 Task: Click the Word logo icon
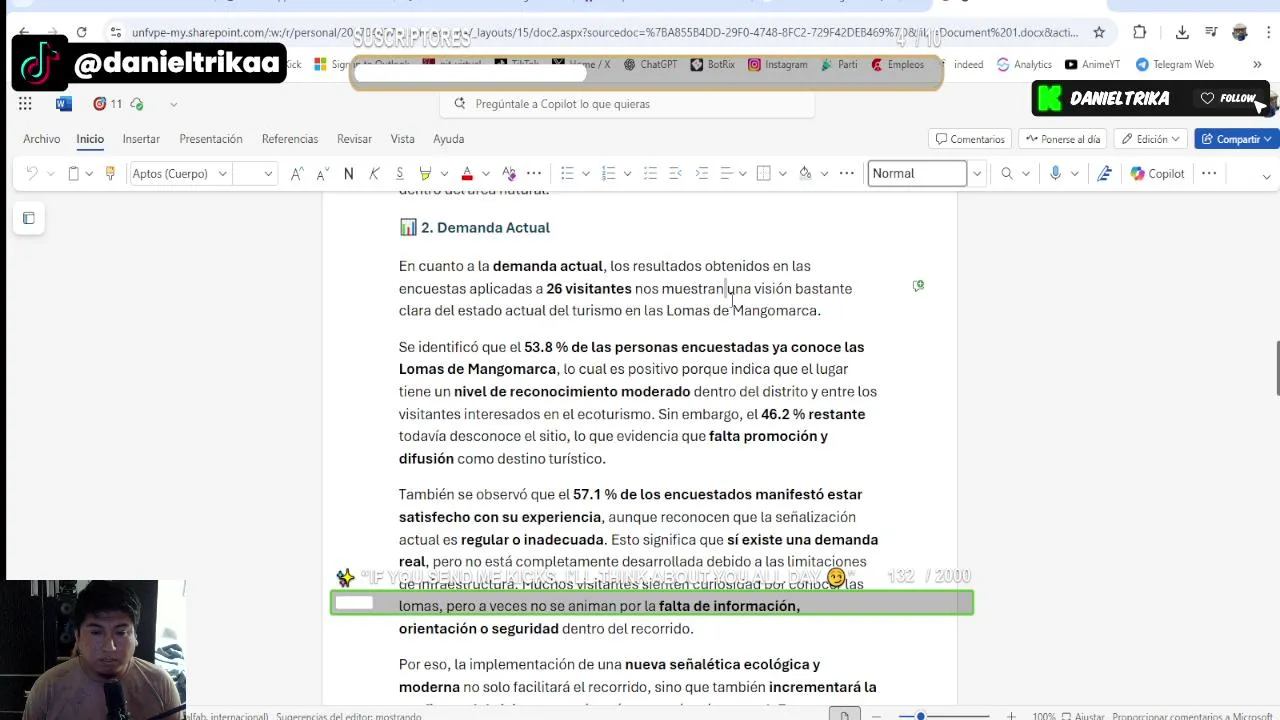click(x=63, y=104)
